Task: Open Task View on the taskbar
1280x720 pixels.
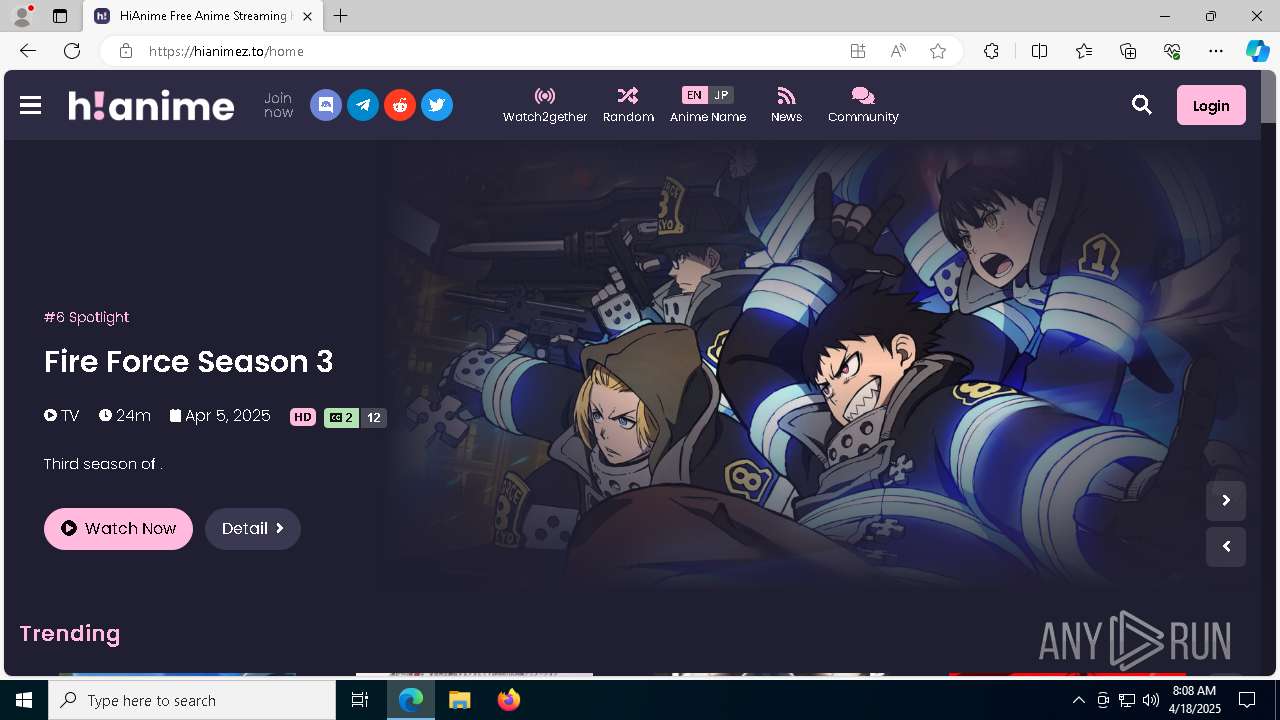Action: [360, 700]
